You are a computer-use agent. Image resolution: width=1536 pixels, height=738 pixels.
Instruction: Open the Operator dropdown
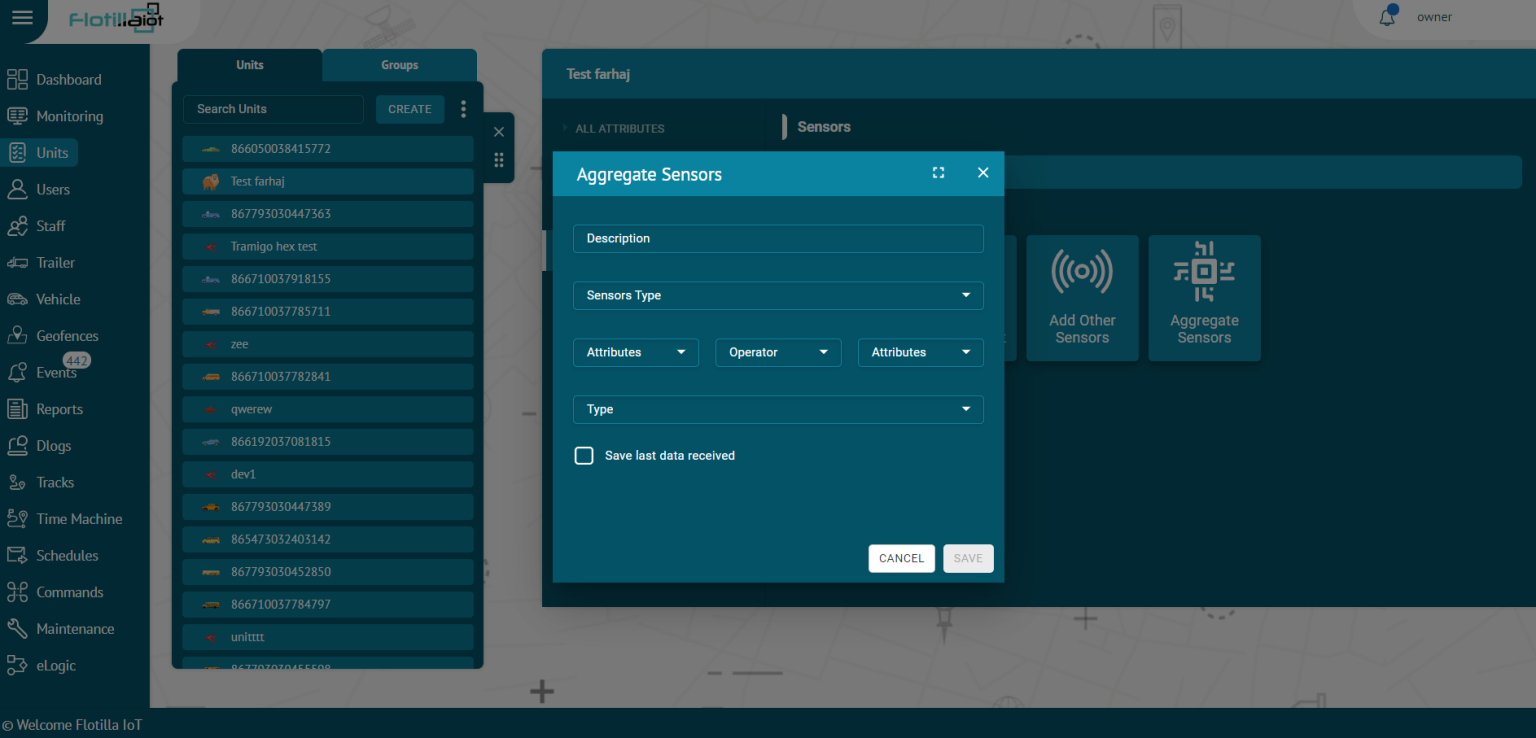[778, 353]
